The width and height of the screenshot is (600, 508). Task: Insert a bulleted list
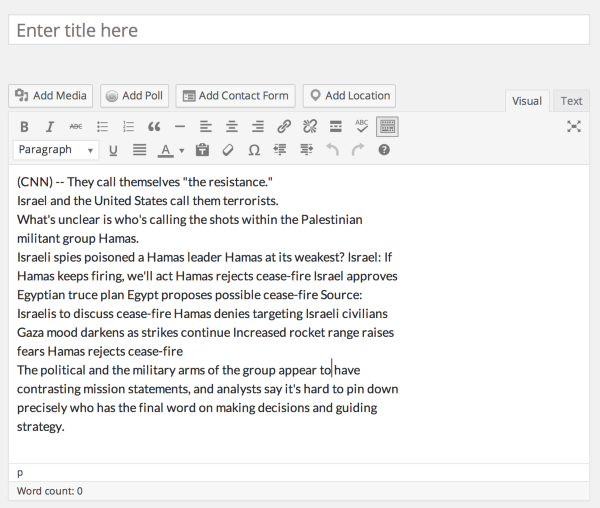tap(101, 127)
